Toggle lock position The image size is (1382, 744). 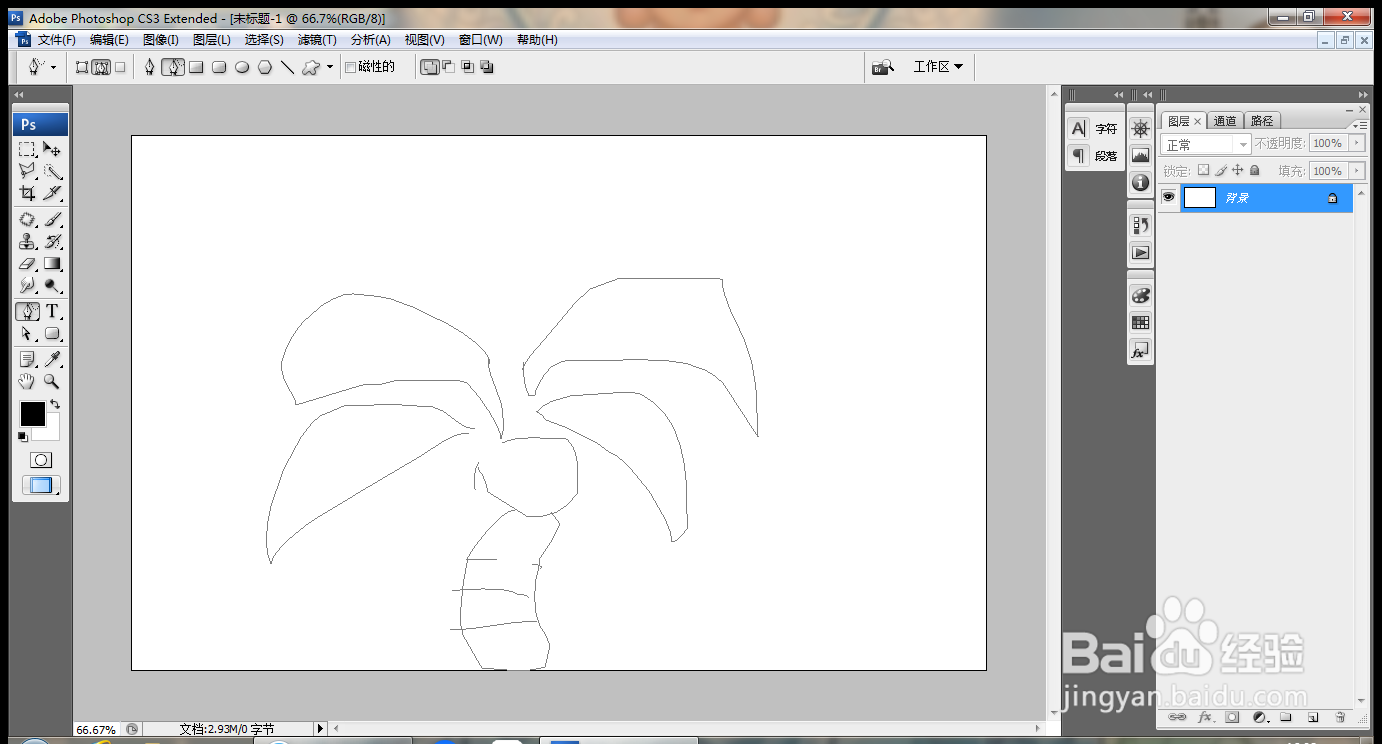pyautogui.click(x=1238, y=171)
